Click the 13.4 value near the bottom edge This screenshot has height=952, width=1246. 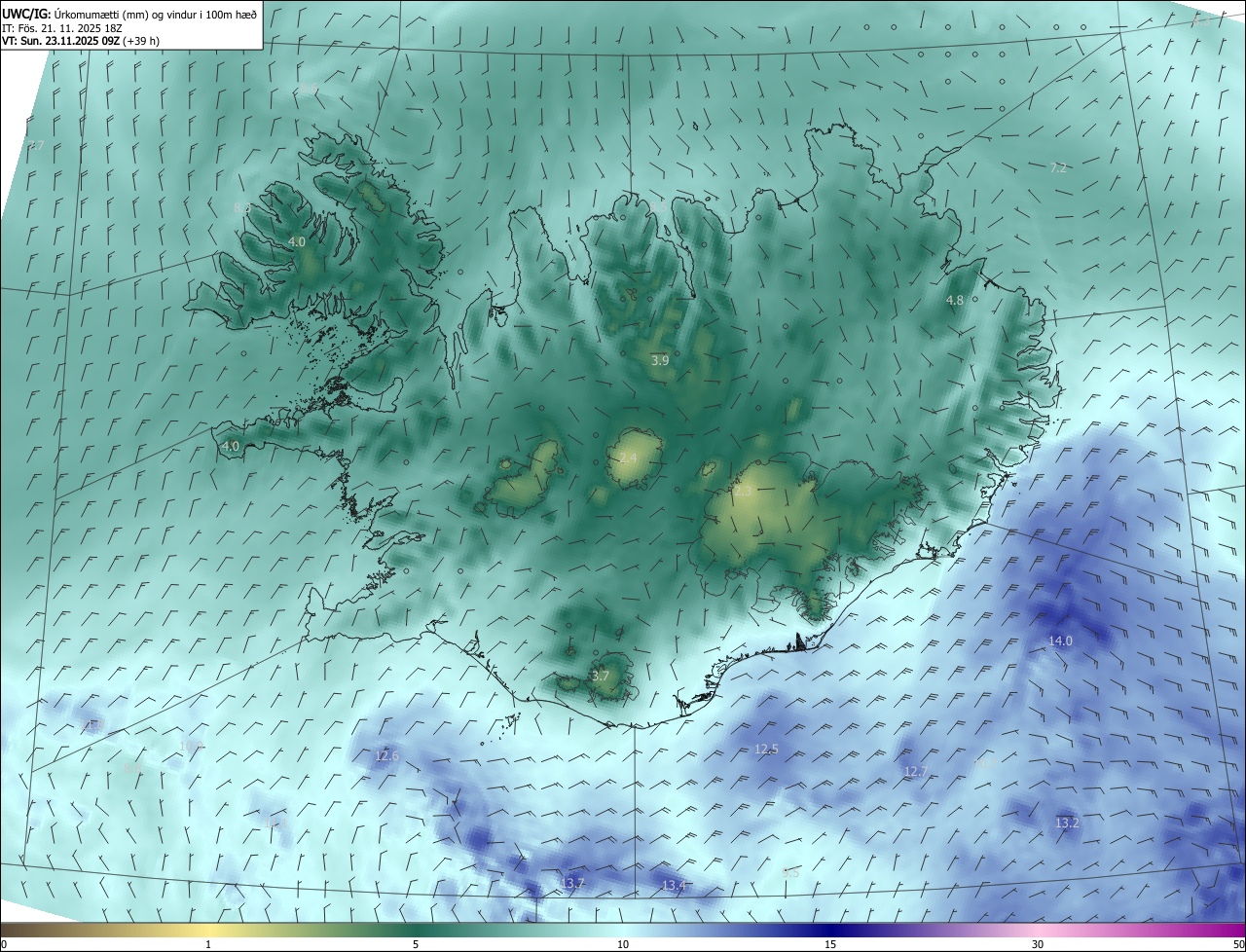tap(674, 885)
